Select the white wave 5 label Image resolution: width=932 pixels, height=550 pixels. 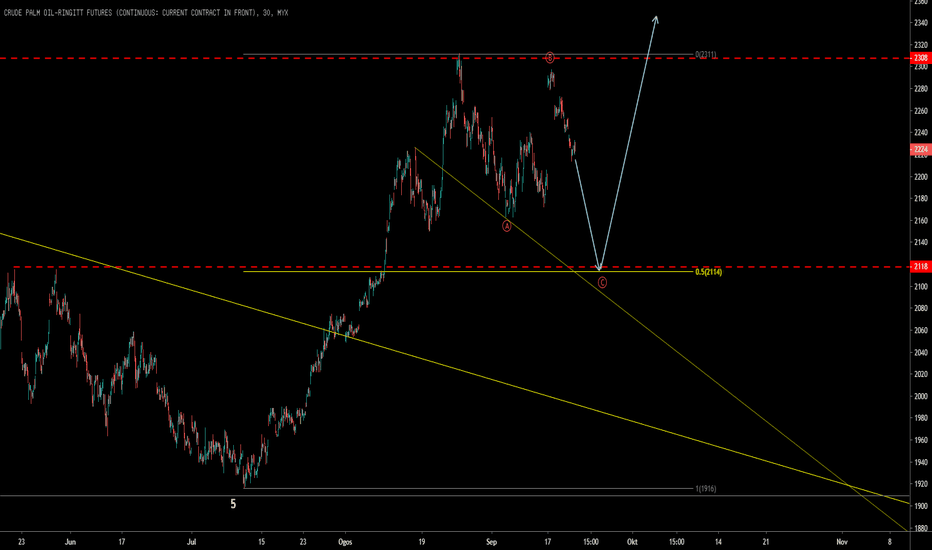click(233, 504)
